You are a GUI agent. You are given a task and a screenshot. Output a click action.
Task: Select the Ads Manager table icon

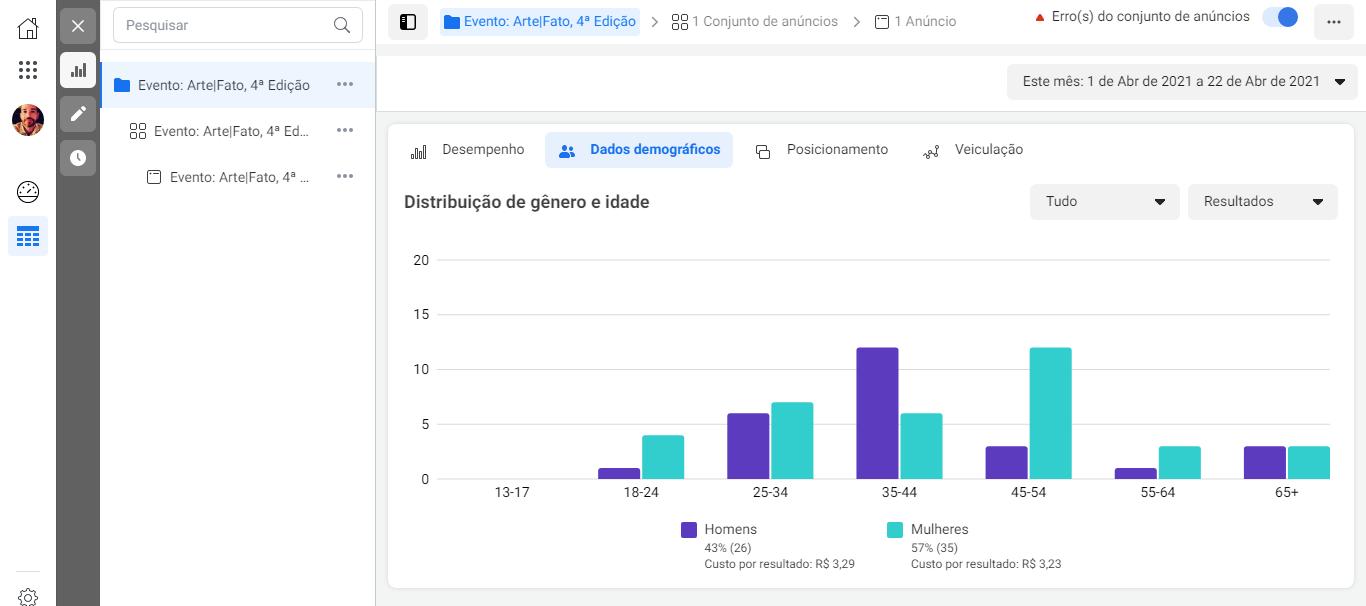pos(28,237)
